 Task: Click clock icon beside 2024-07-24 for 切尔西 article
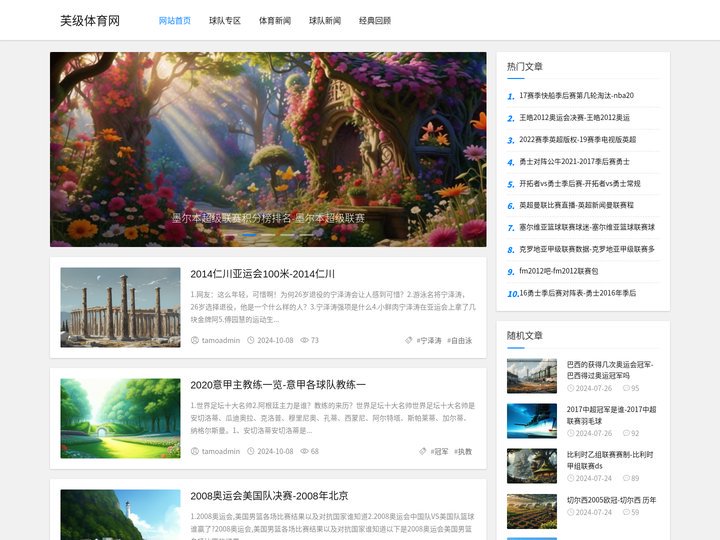coord(570,512)
